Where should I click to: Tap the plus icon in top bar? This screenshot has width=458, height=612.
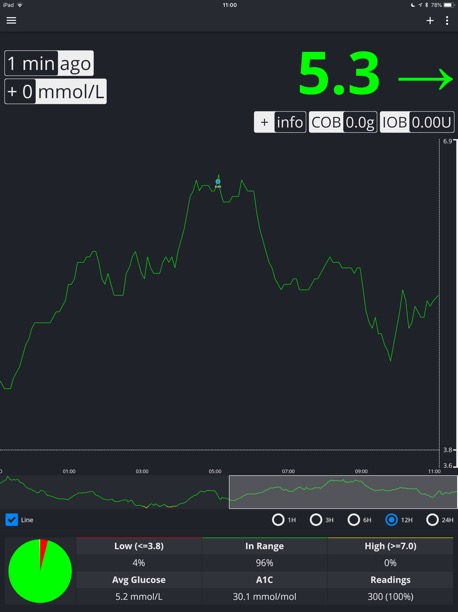(x=430, y=21)
